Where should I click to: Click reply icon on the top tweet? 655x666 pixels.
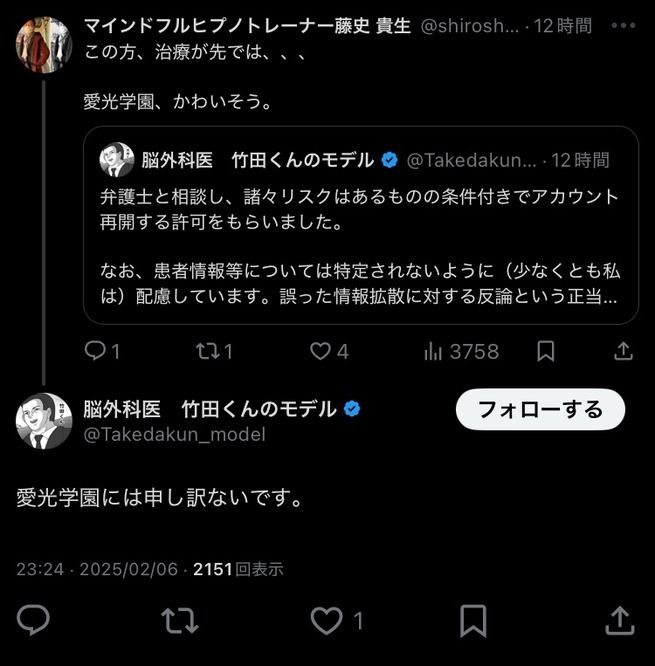click(x=95, y=351)
